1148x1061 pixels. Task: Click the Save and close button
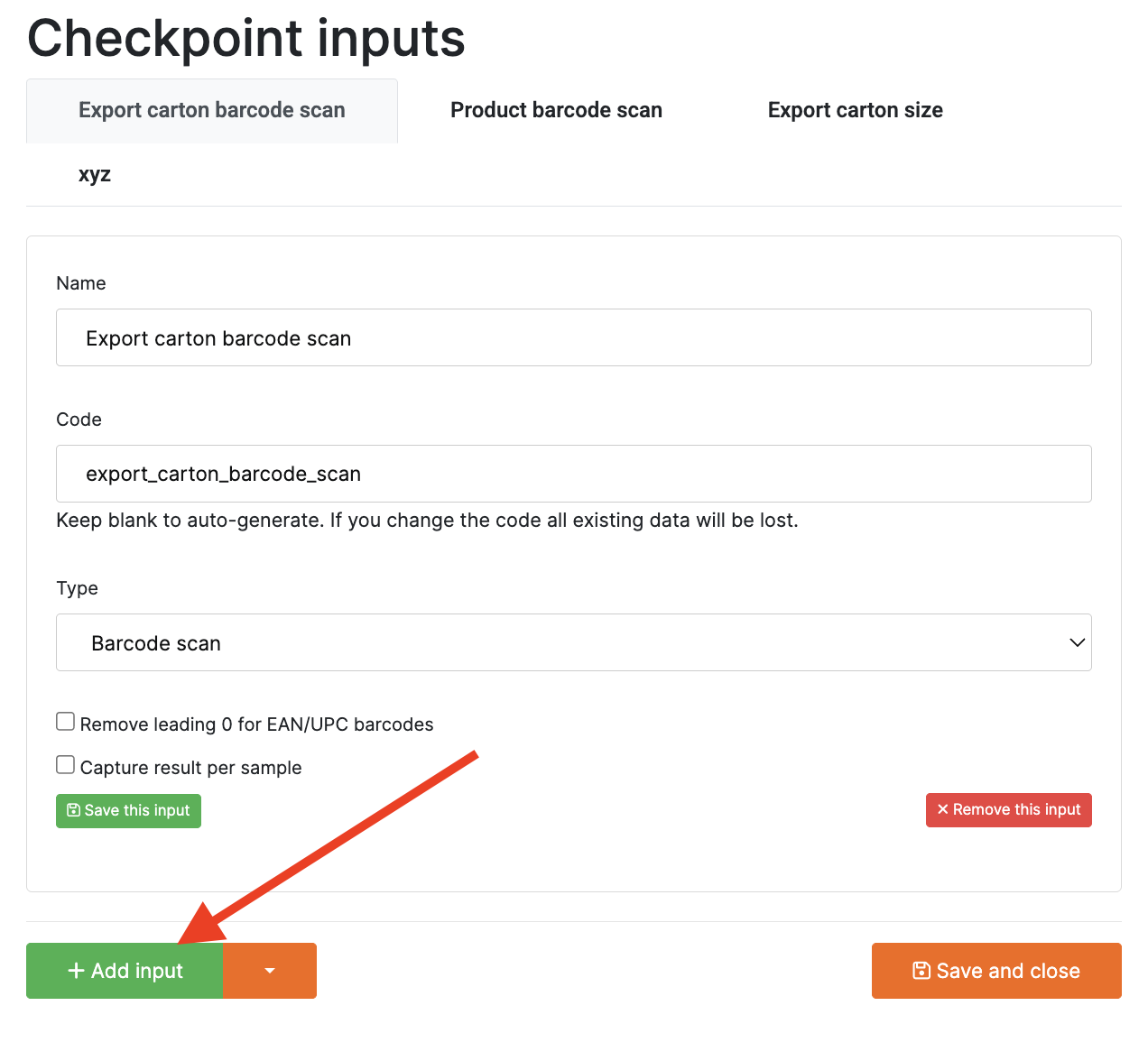[x=996, y=971]
